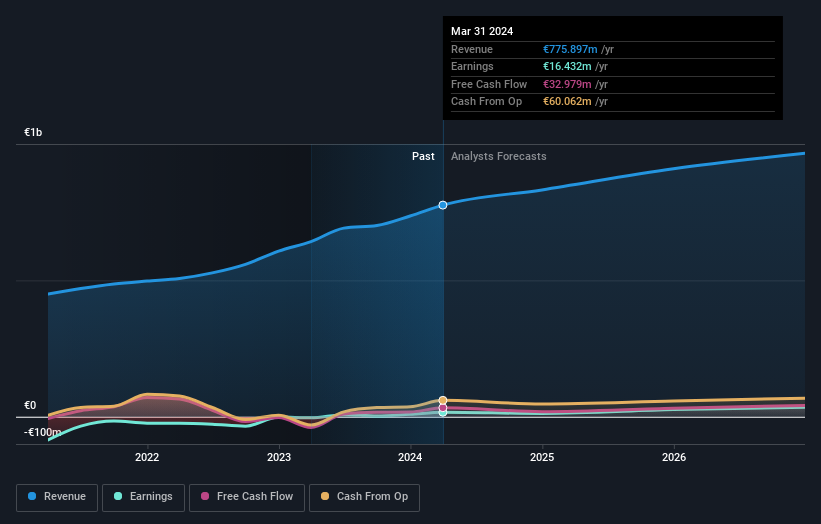The height and width of the screenshot is (524, 821).
Task: Click the Cash From Op tooltip row label
Action: [x=486, y=102]
